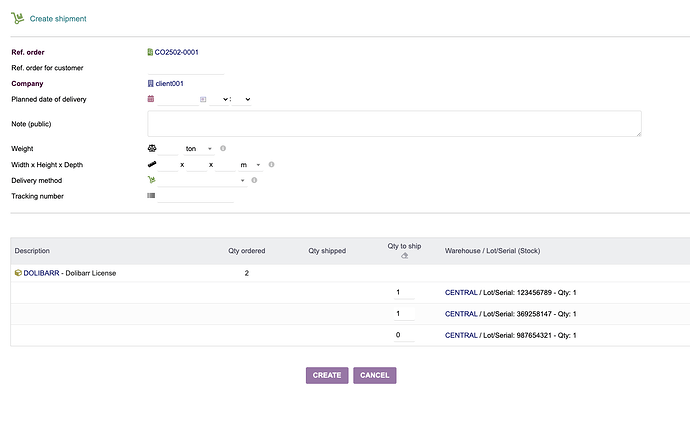Viewport: 690px width, 446px height.
Task: Open the Delivery method dropdown
Action: (202, 181)
